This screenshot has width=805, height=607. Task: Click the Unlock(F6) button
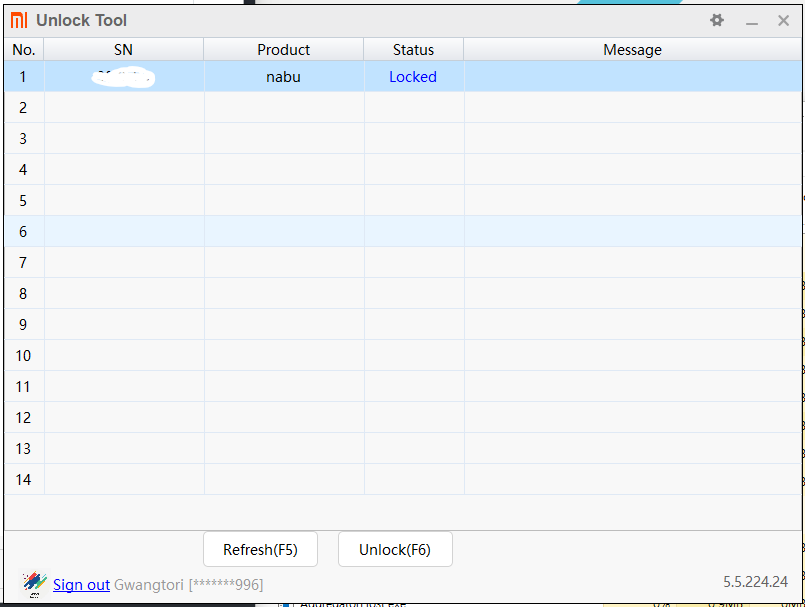click(x=395, y=549)
